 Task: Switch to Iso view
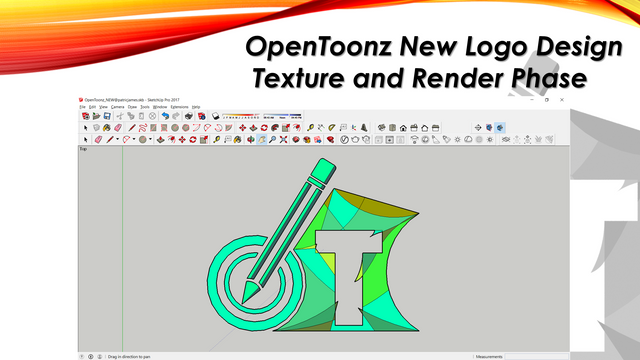tap(382, 128)
